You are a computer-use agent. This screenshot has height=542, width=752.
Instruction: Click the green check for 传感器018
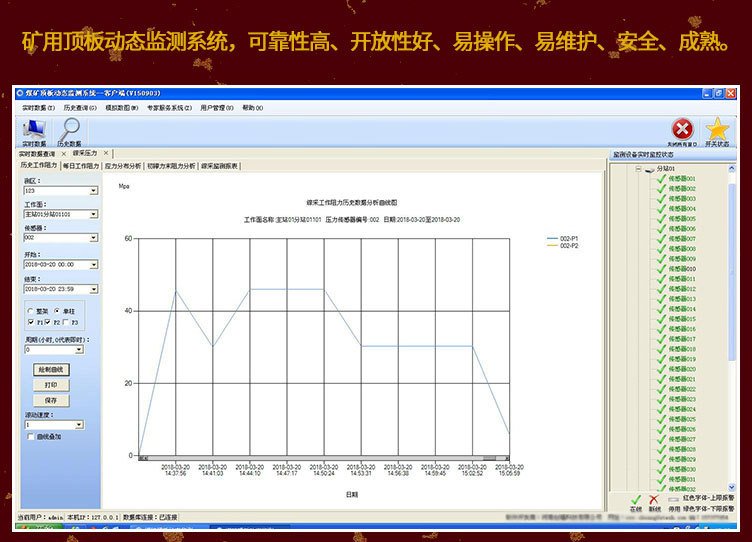click(662, 349)
